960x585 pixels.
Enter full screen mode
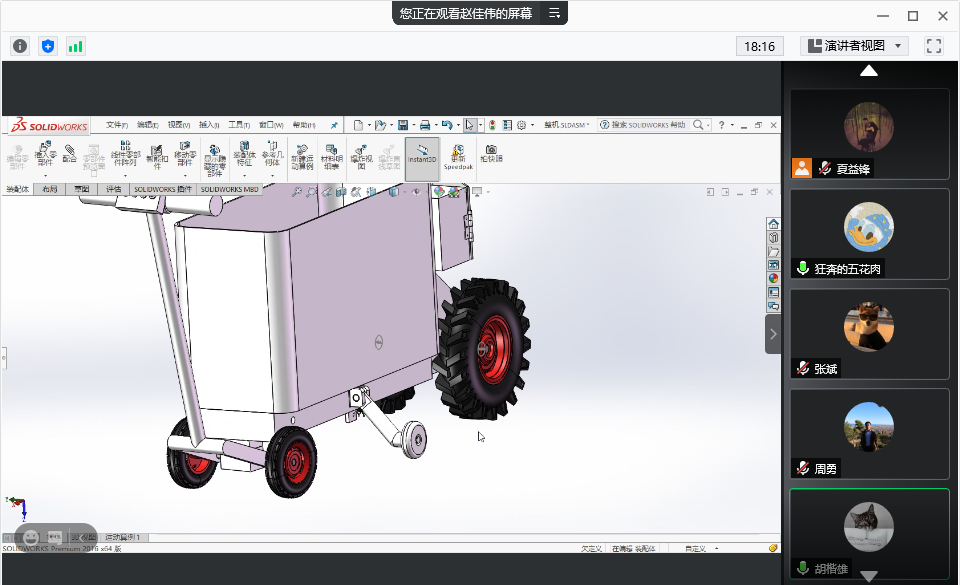click(934, 46)
